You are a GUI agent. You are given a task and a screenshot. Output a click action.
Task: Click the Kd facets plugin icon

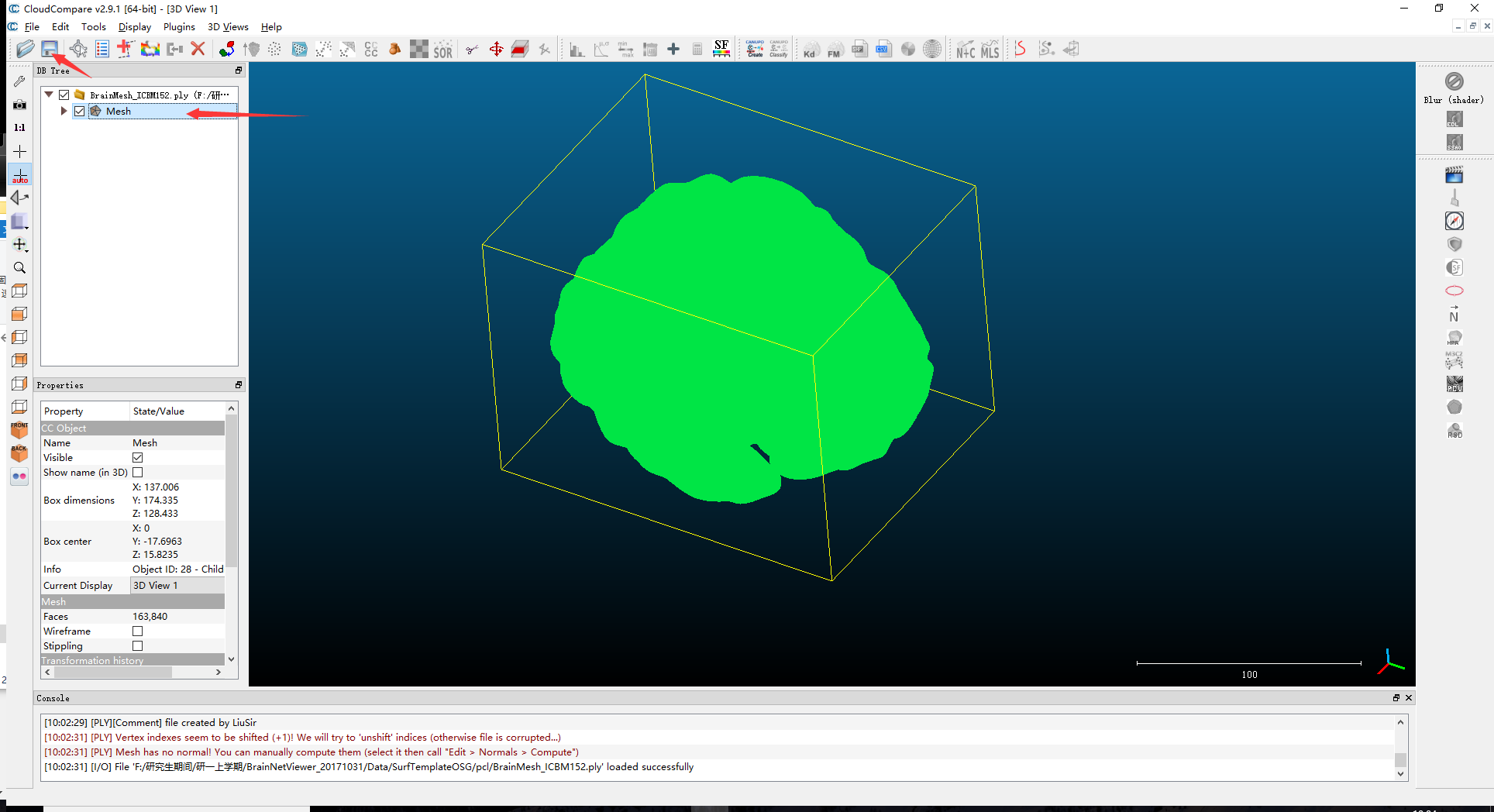810,49
